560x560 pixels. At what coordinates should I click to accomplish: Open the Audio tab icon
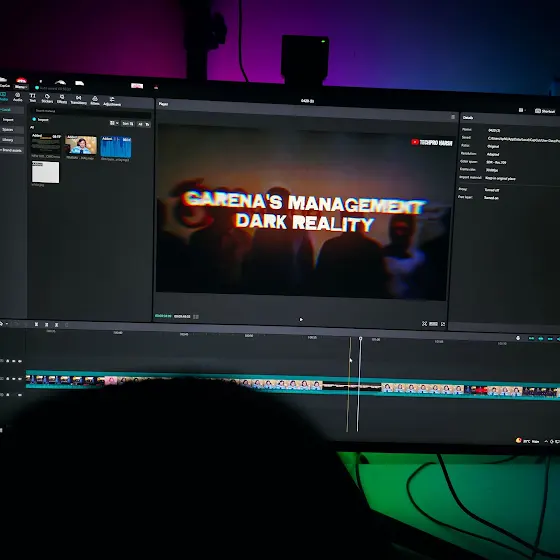click(18, 97)
